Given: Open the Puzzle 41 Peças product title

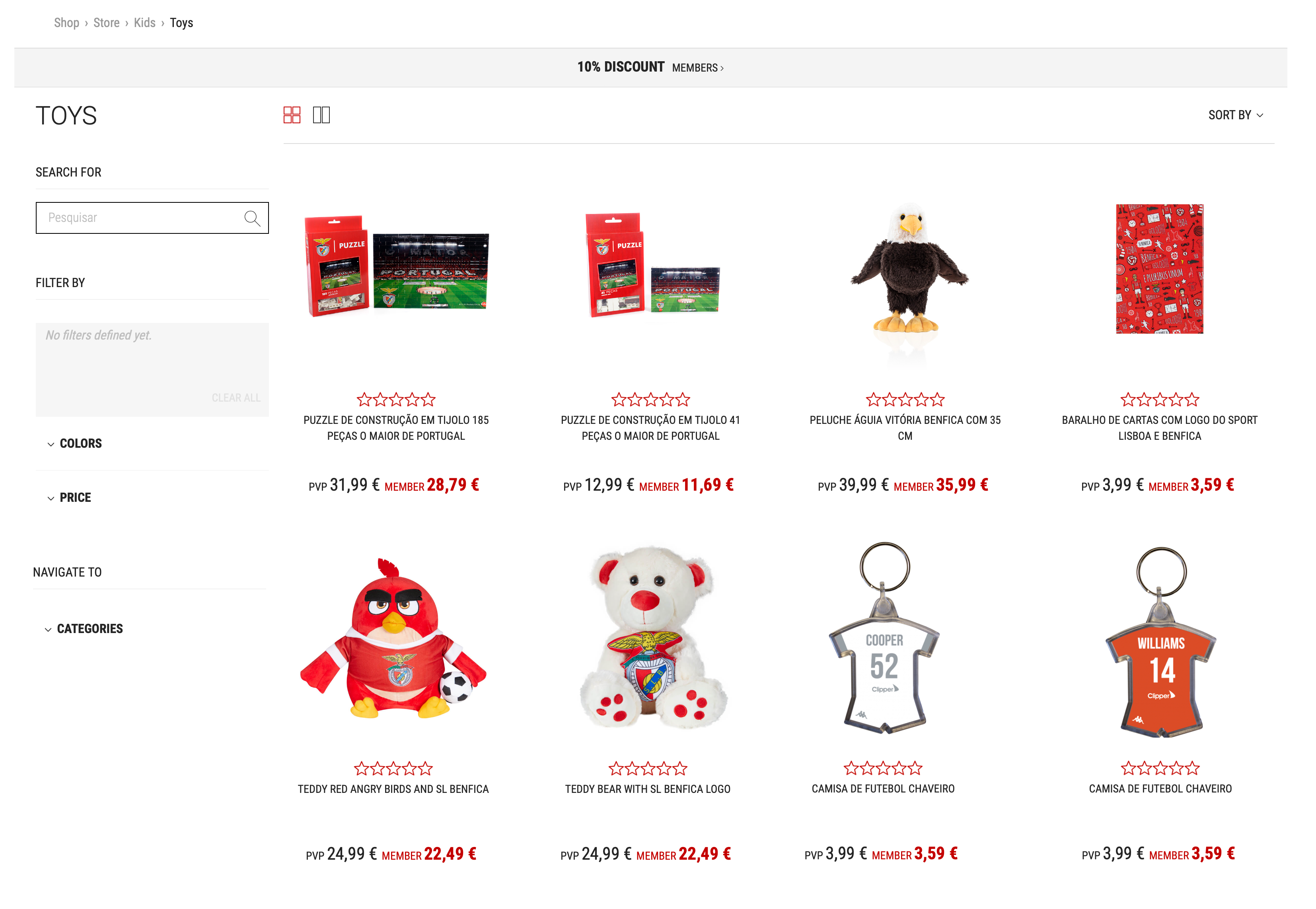Looking at the screenshot, I should pos(650,428).
